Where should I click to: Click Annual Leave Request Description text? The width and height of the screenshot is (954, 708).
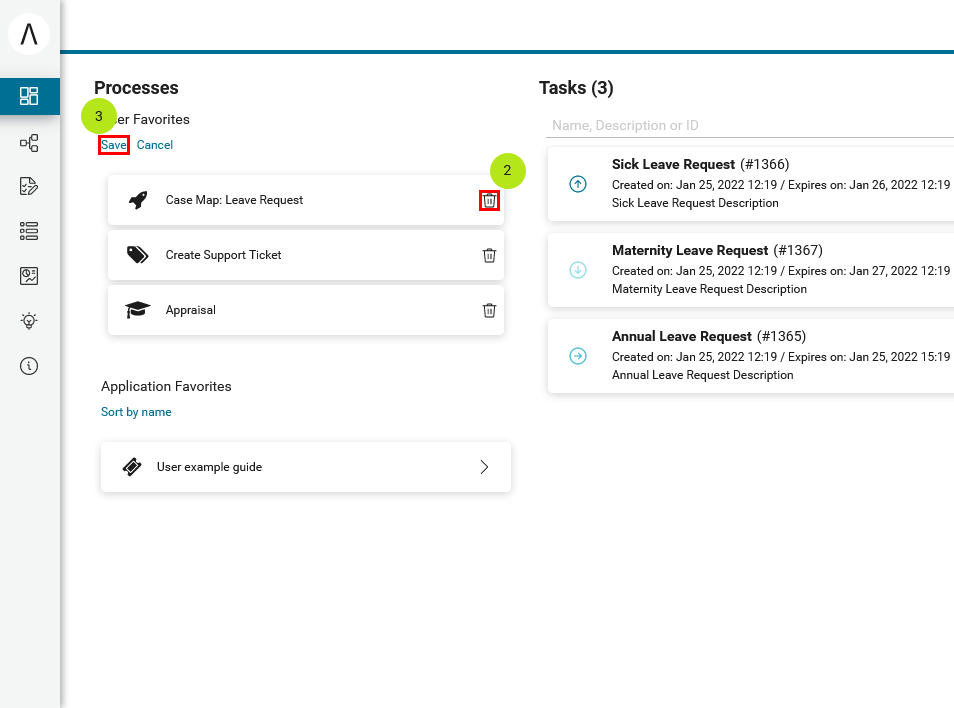[703, 375]
